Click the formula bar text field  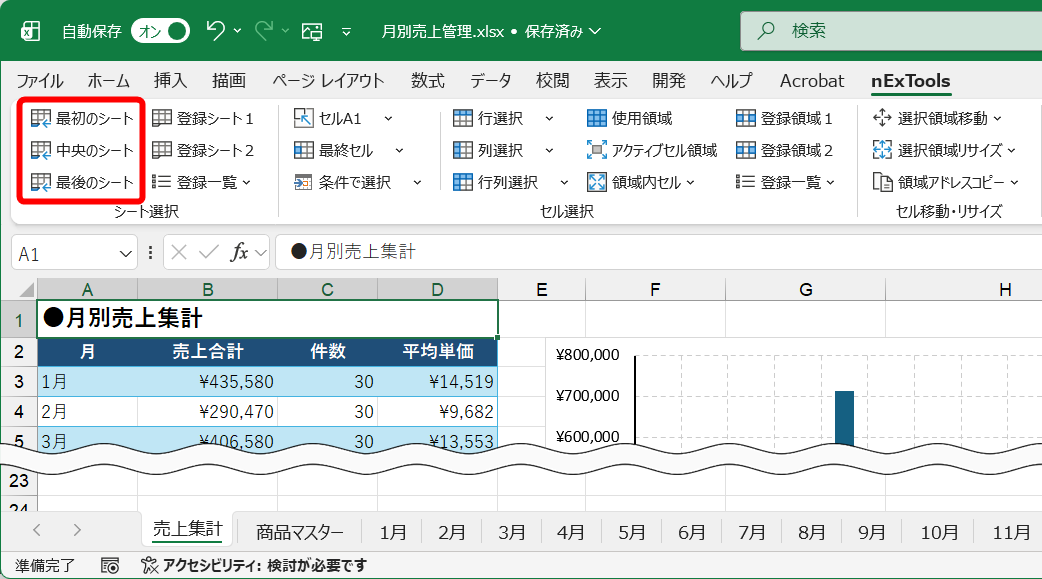[x=658, y=252]
